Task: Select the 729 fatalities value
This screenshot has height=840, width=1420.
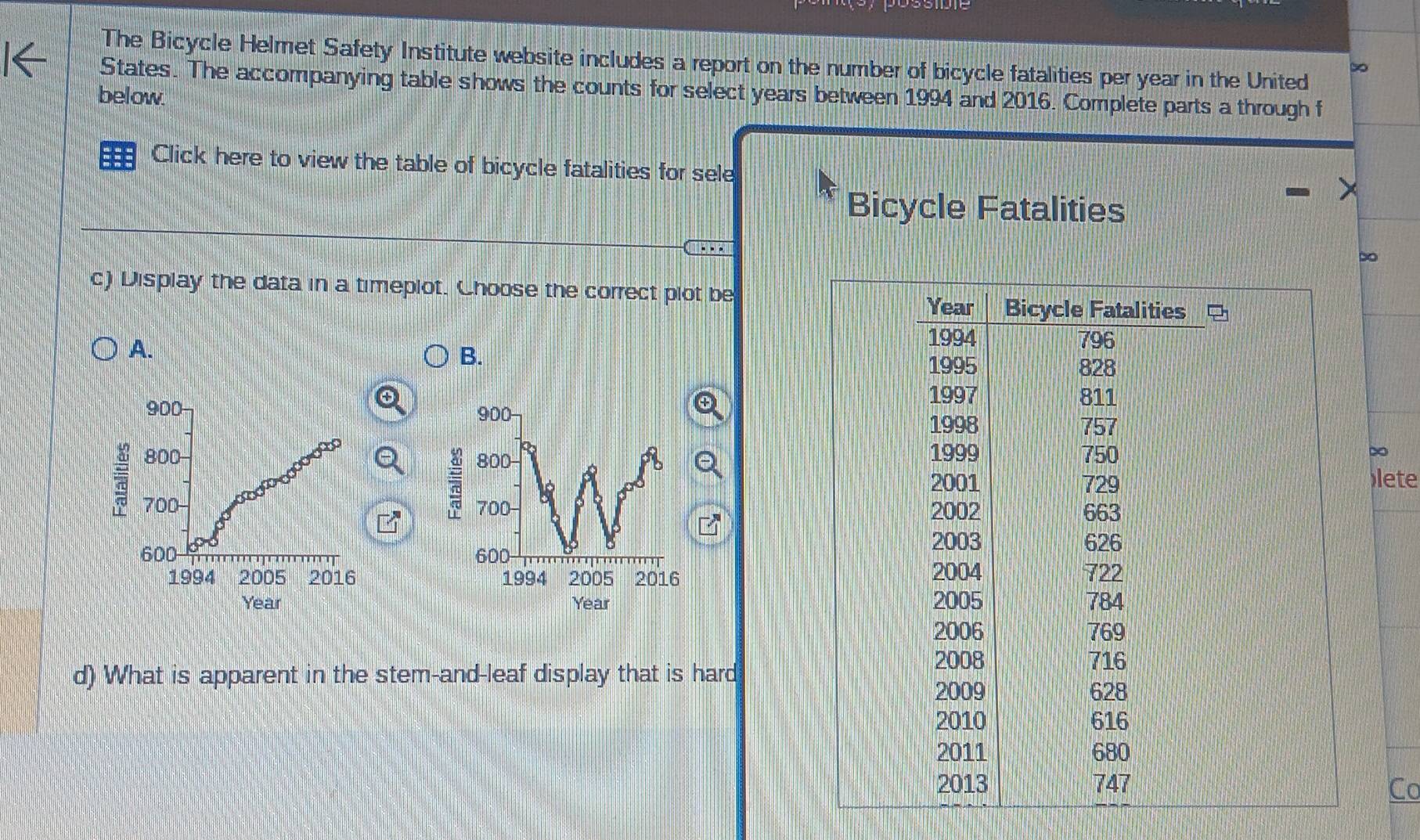Action: [1101, 485]
